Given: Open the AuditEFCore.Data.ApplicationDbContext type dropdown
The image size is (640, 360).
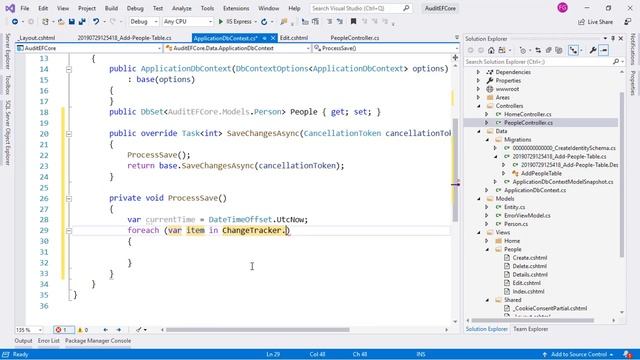Looking at the screenshot, I should [x=238, y=48].
